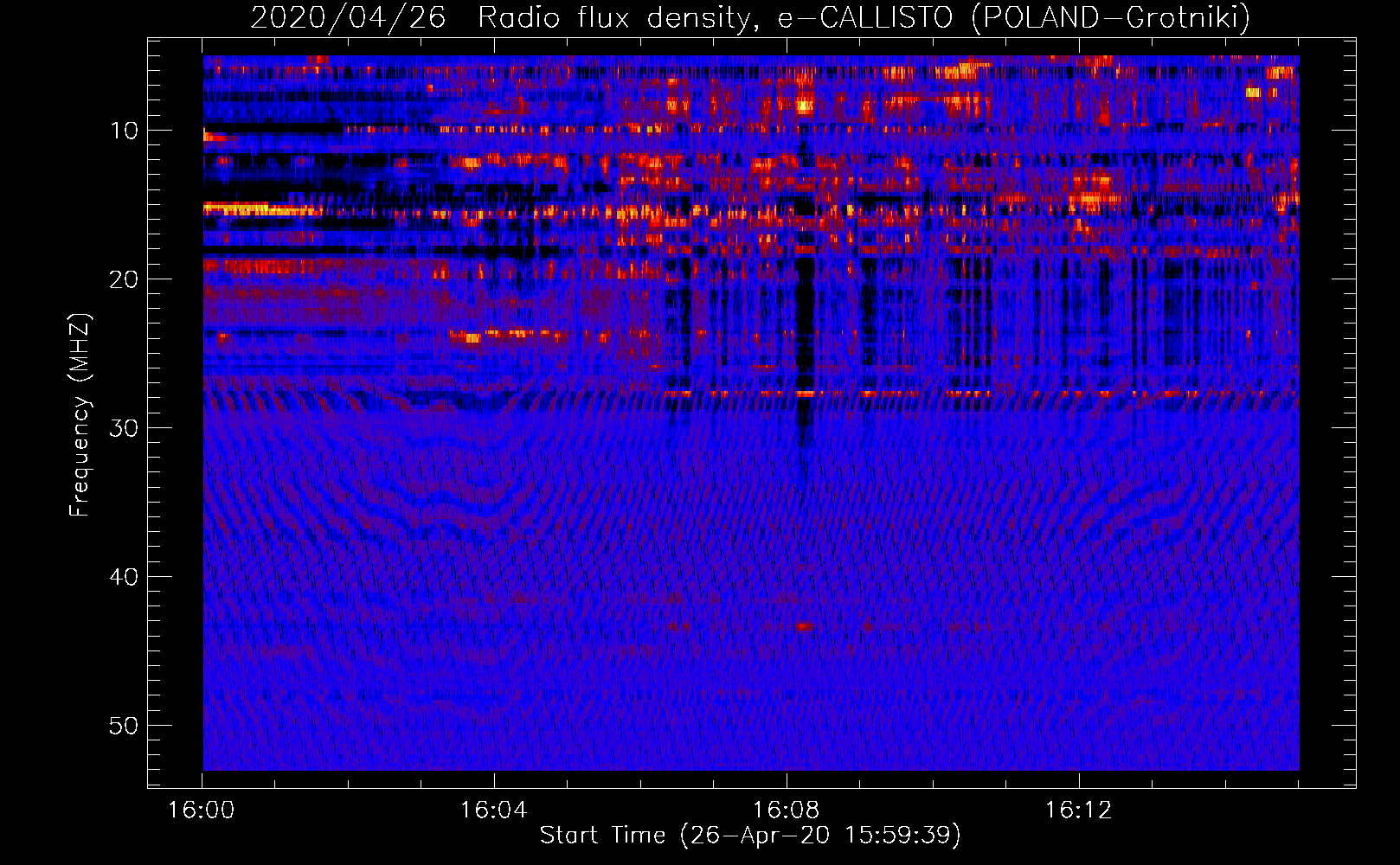Click the "Start Time (26-Apr-20 15:59:39)" label
Screen dimensions: 1400x865
coord(750,836)
